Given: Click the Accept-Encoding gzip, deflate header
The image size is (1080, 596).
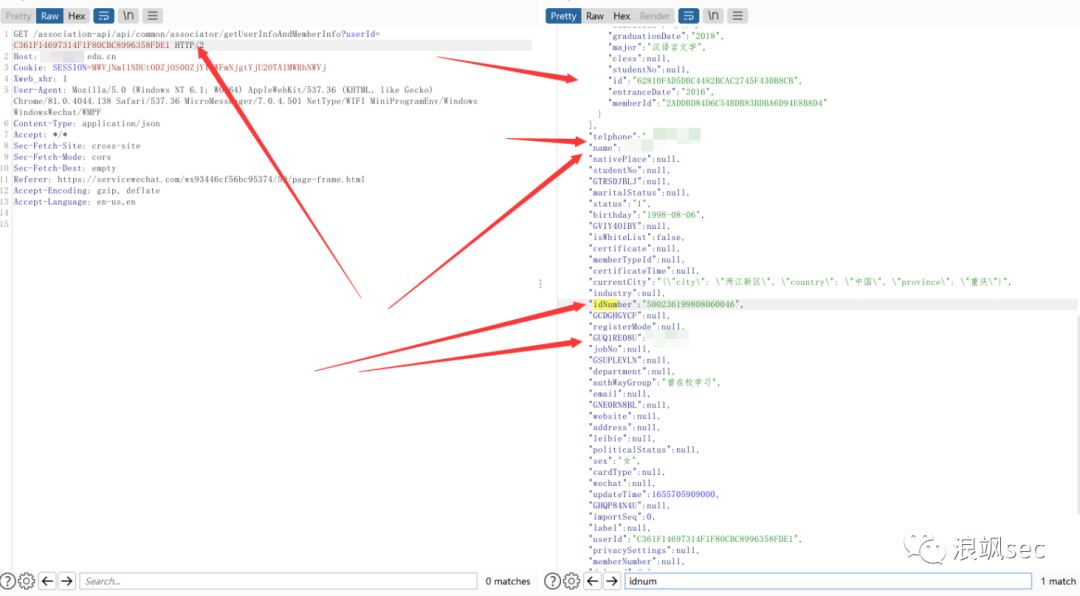Looking at the screenshot, I should 86,191.
